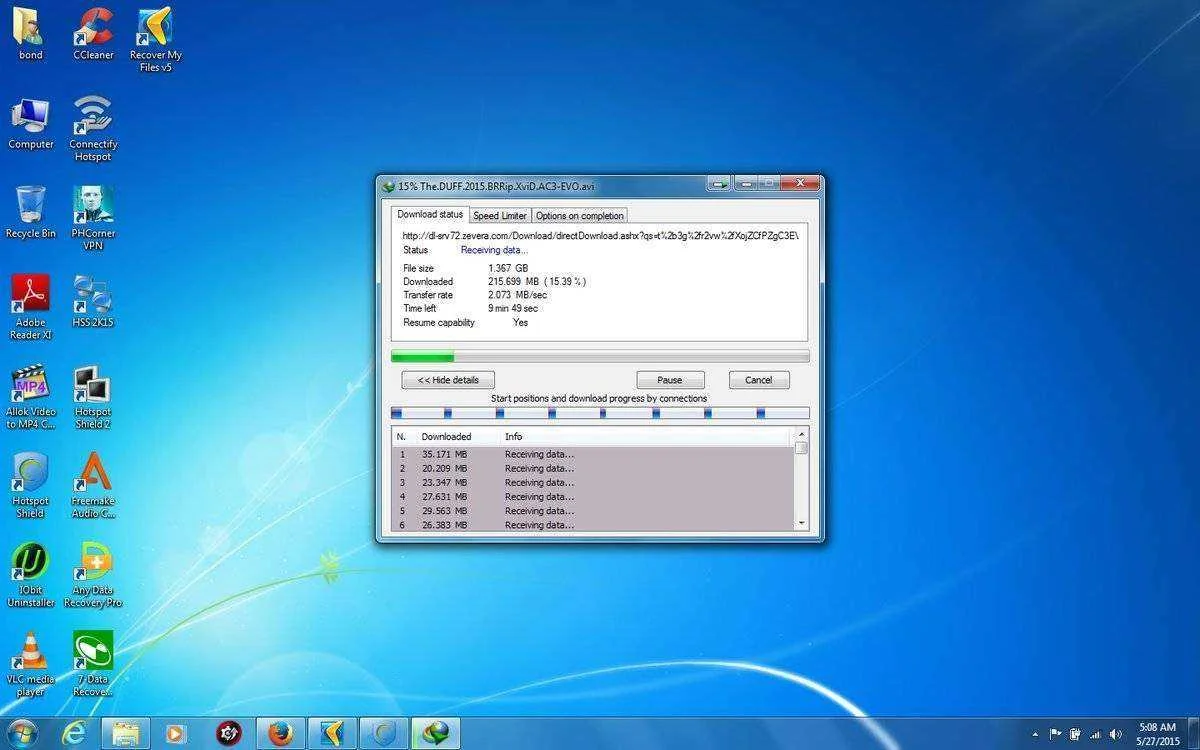Launch Connectify Hotspot shortcut
Screen dimensions: 1200x750
[93, 129]
